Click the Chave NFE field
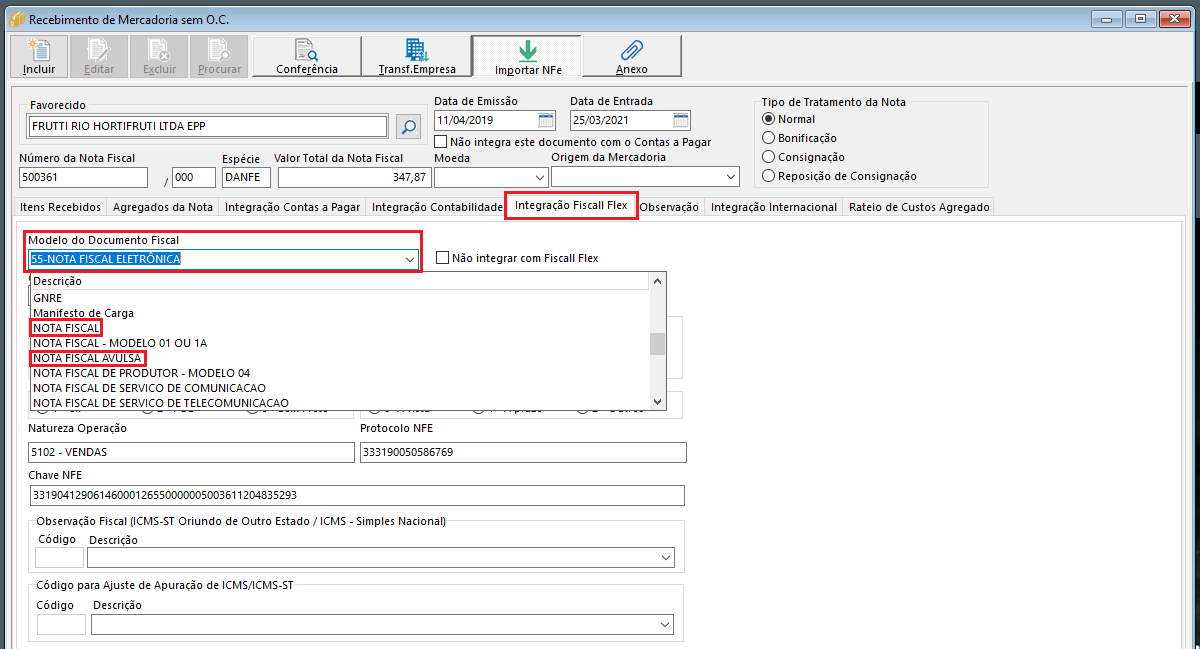Image resolution: width=1200 pixels, height=649 pixels. (357, 495)
